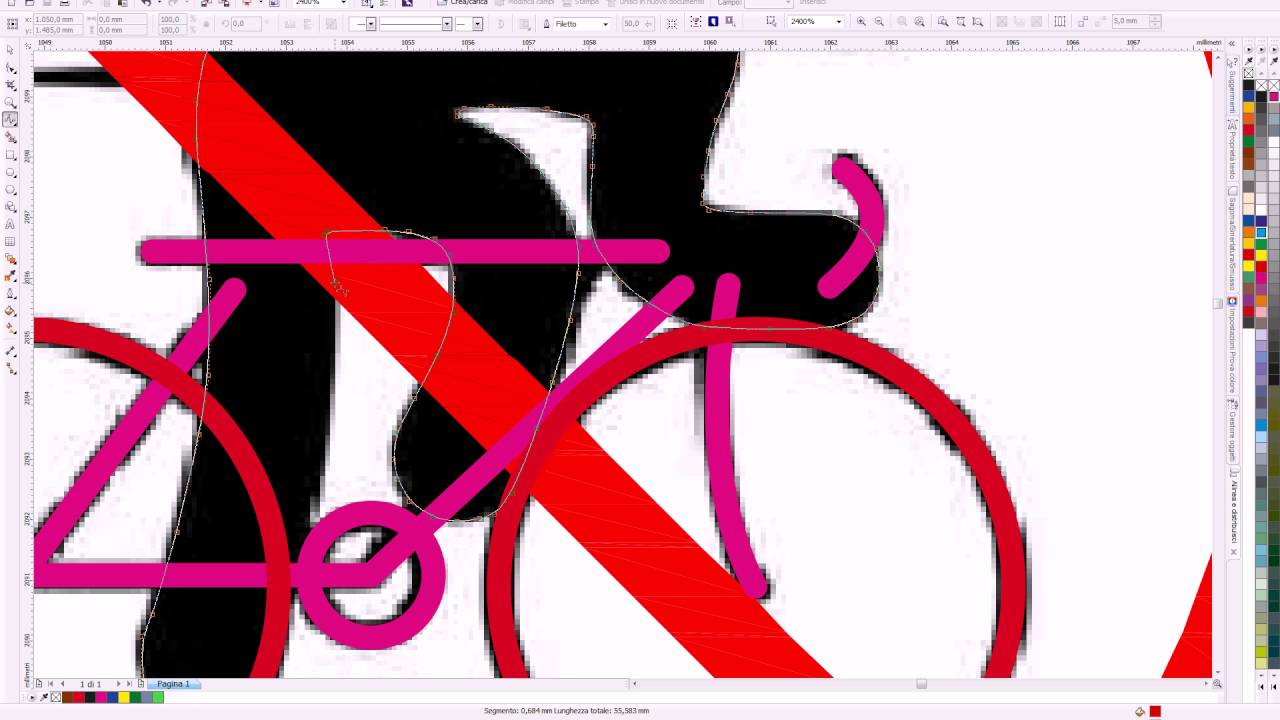Select the Fill bucket tool
The image size is (1280, 720).
click(10, 310)
